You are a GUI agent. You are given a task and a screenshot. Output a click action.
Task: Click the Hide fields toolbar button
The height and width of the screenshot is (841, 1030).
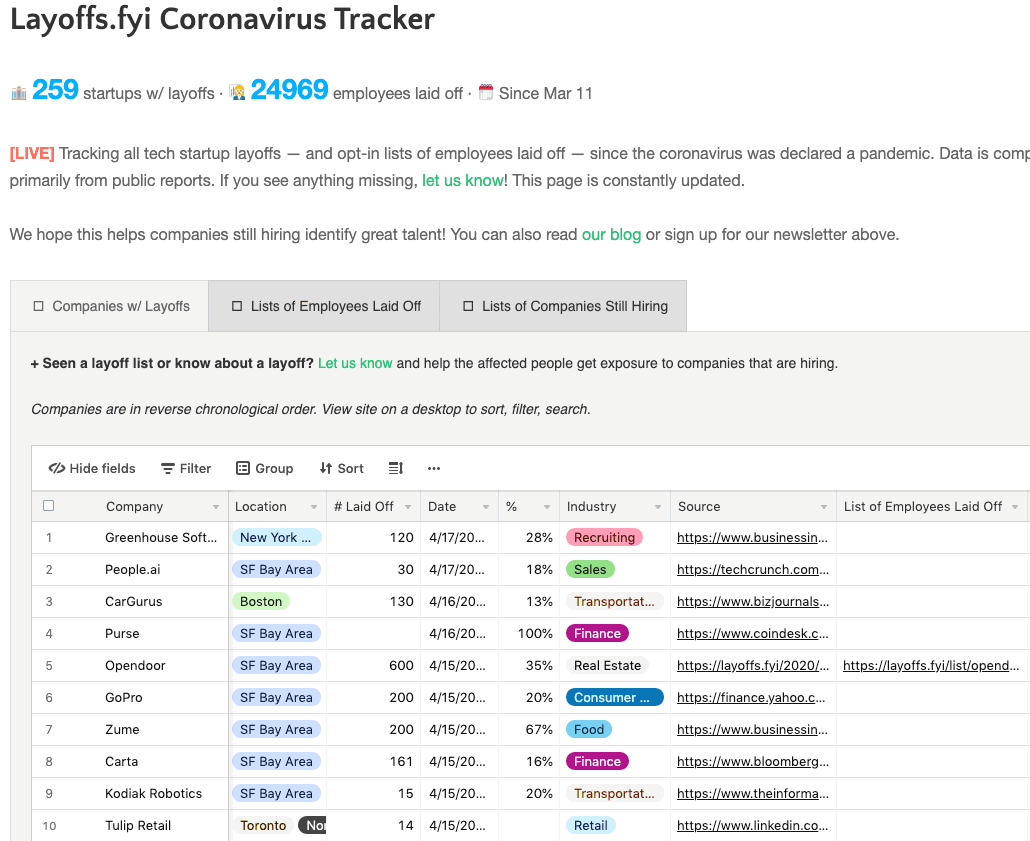tap(92, 468)
